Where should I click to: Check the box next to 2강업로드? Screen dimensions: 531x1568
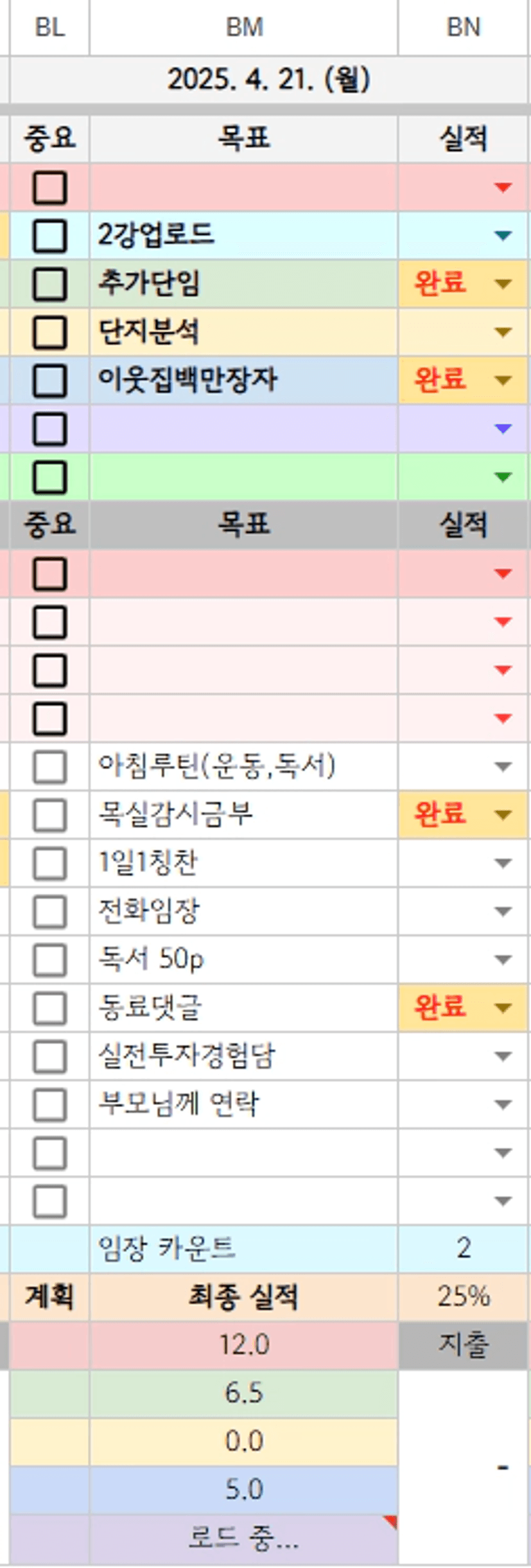[49, 236]
